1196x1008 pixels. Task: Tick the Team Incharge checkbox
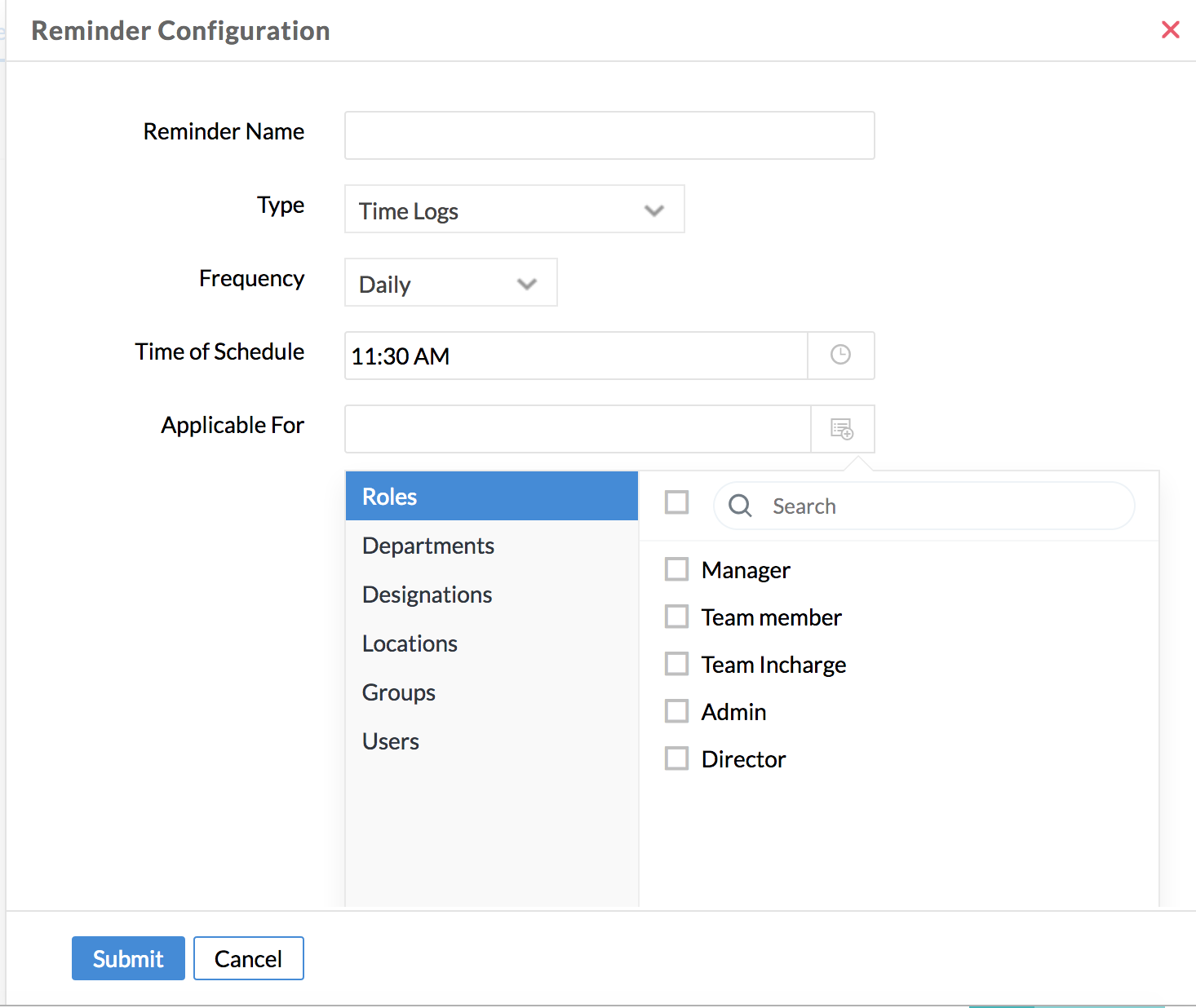(676, 664)
